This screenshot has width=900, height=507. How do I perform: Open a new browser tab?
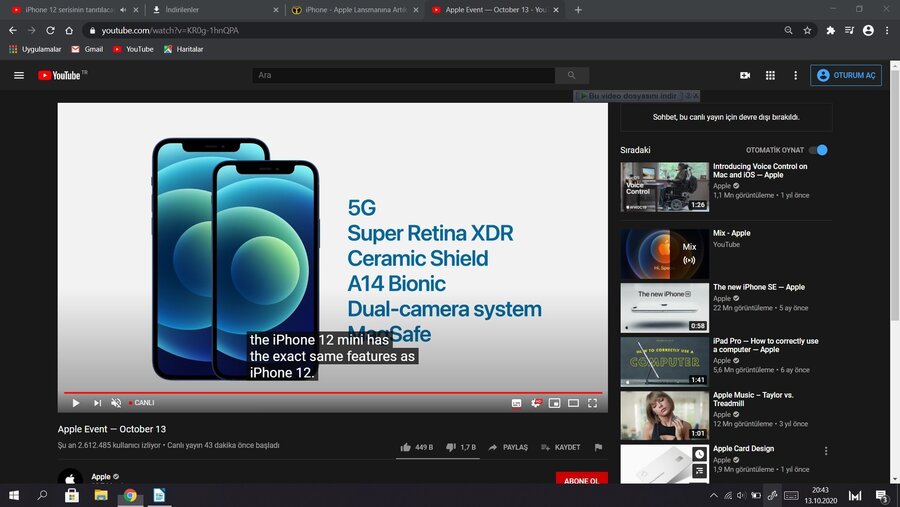[578, 10]
